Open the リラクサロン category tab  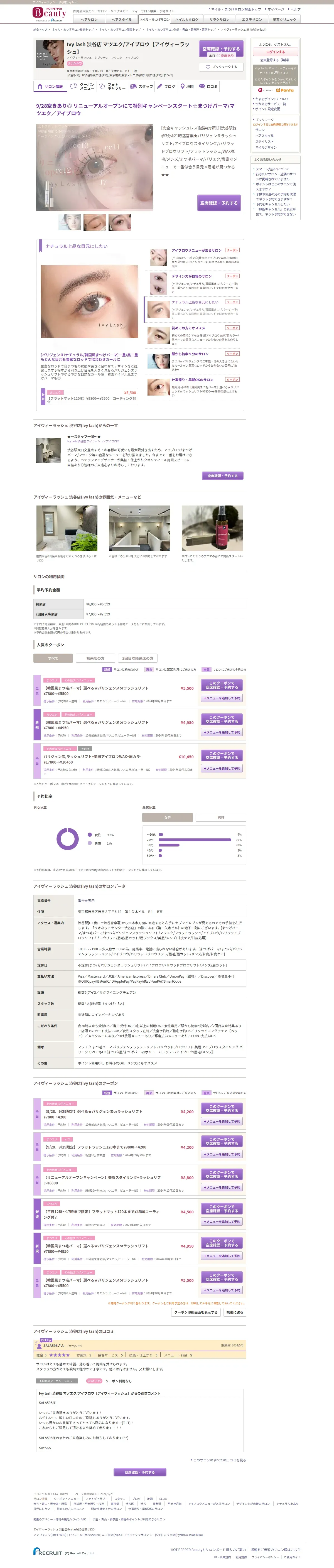coord(220,19)
